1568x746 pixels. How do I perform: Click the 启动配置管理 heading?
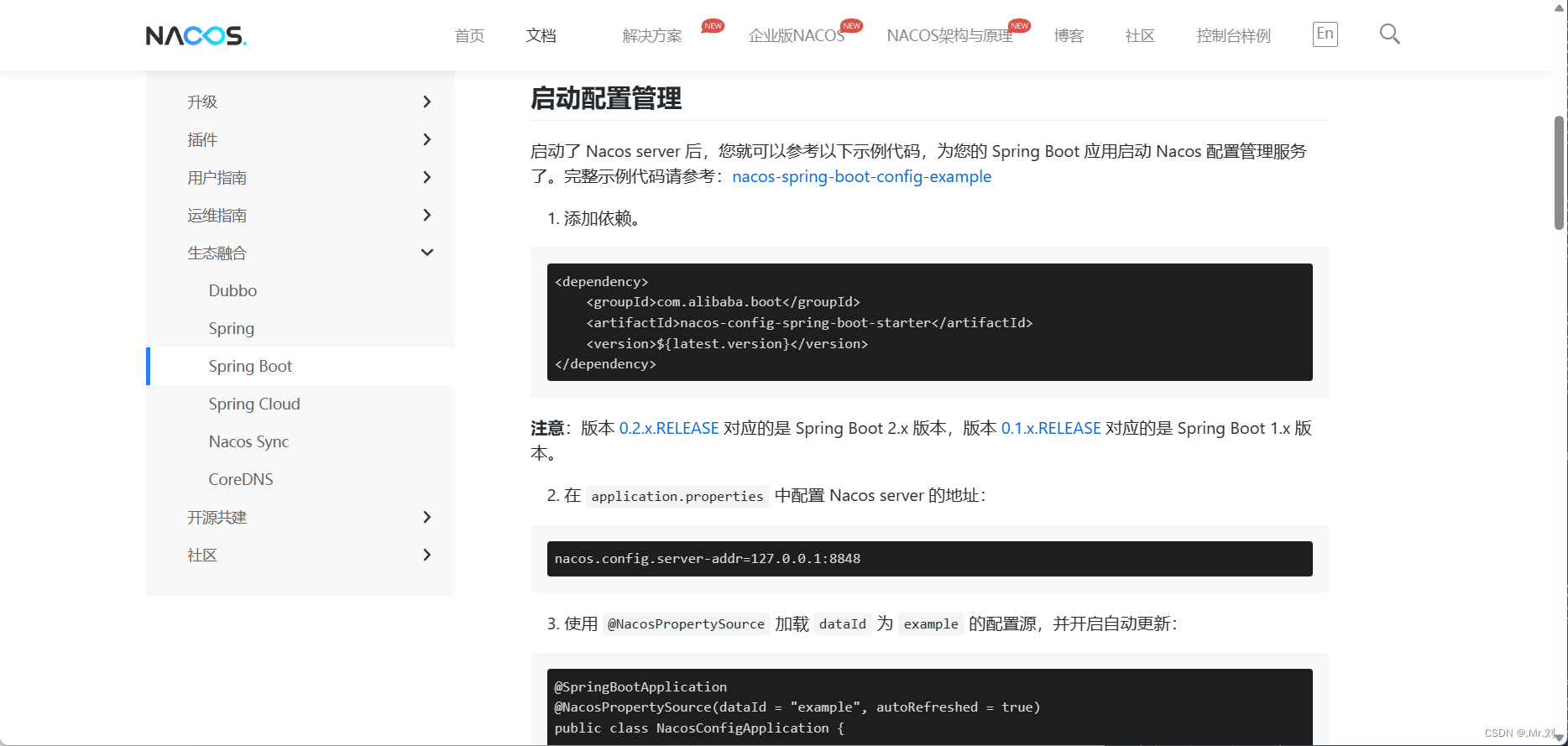606,98
